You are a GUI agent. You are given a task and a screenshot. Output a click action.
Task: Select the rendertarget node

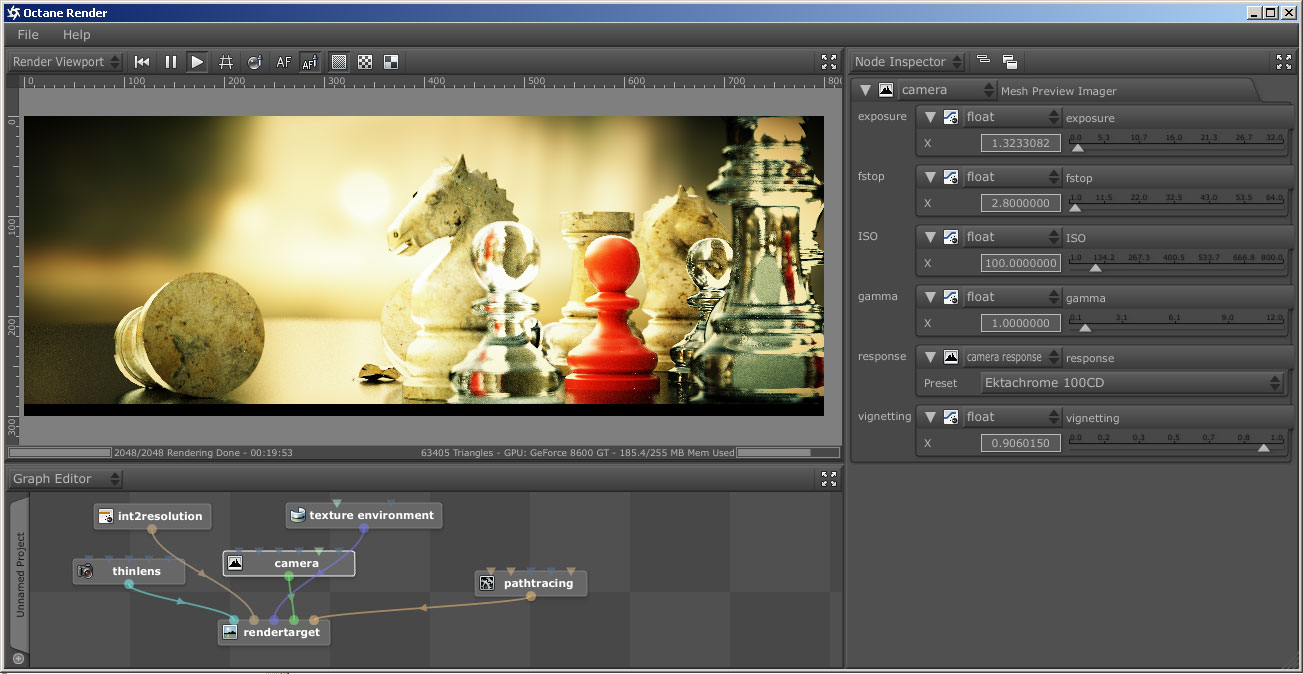coord(274,633)
